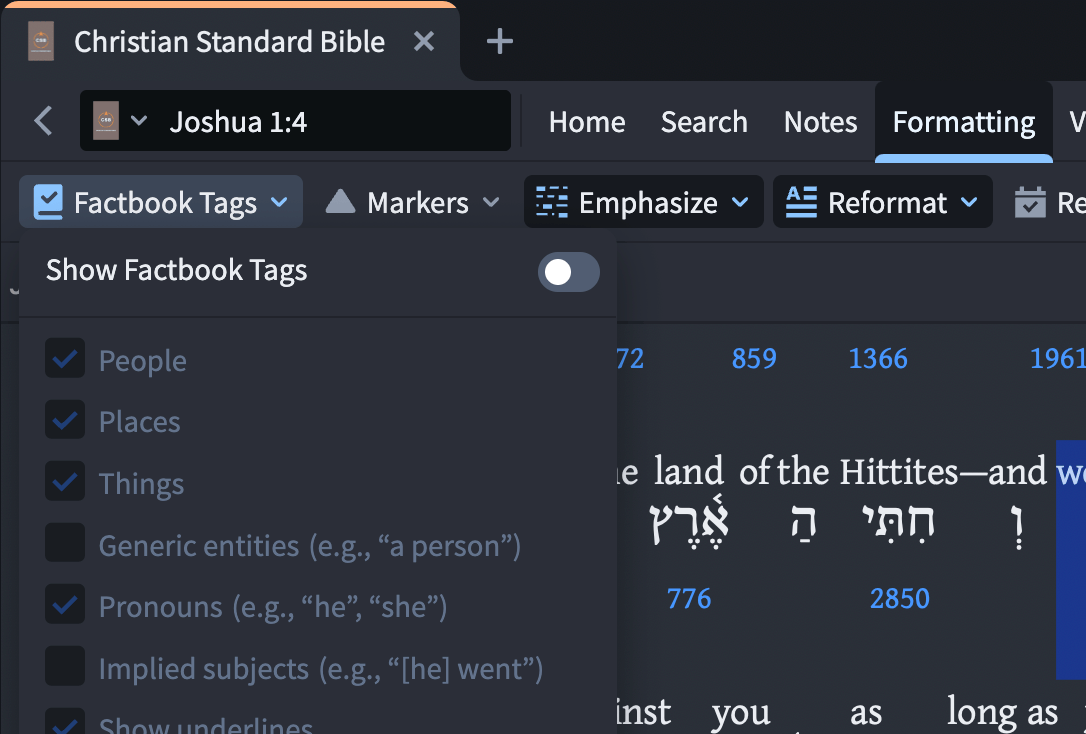The width and height of the screenshot is (1086, 734).
Task: Click the Reformat text-layout icon
Action: pyautogui.click(x=801, y=202)
